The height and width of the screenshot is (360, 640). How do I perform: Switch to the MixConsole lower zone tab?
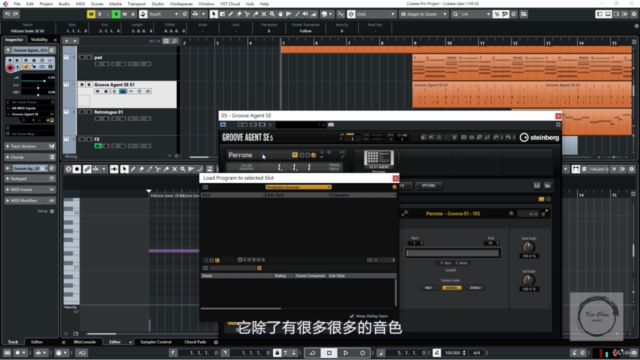coord(84,342)
